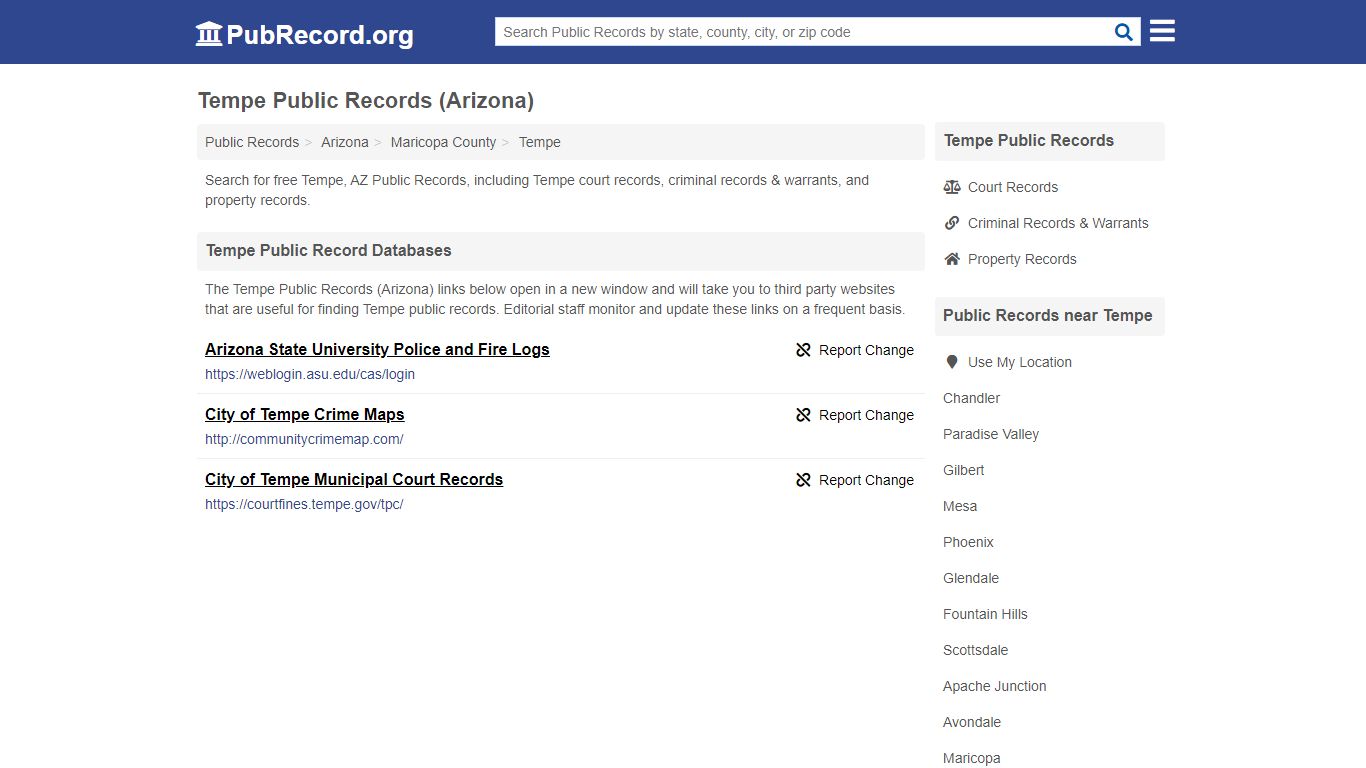Open Avondale public records
The image size is (1366, 768).
[x=972, y=722]
